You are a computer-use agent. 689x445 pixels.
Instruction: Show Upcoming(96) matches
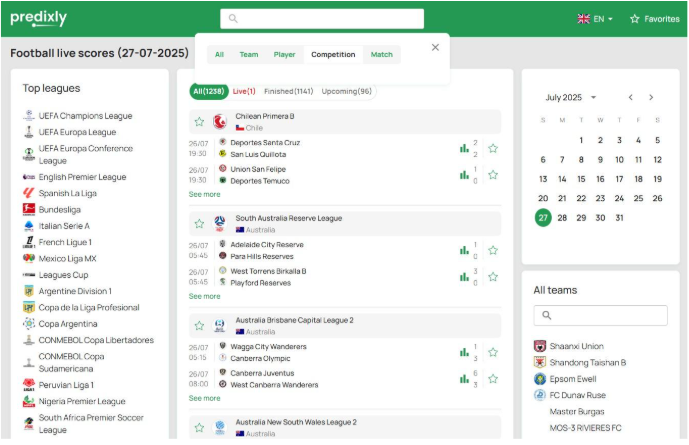(x=346, y=91)
